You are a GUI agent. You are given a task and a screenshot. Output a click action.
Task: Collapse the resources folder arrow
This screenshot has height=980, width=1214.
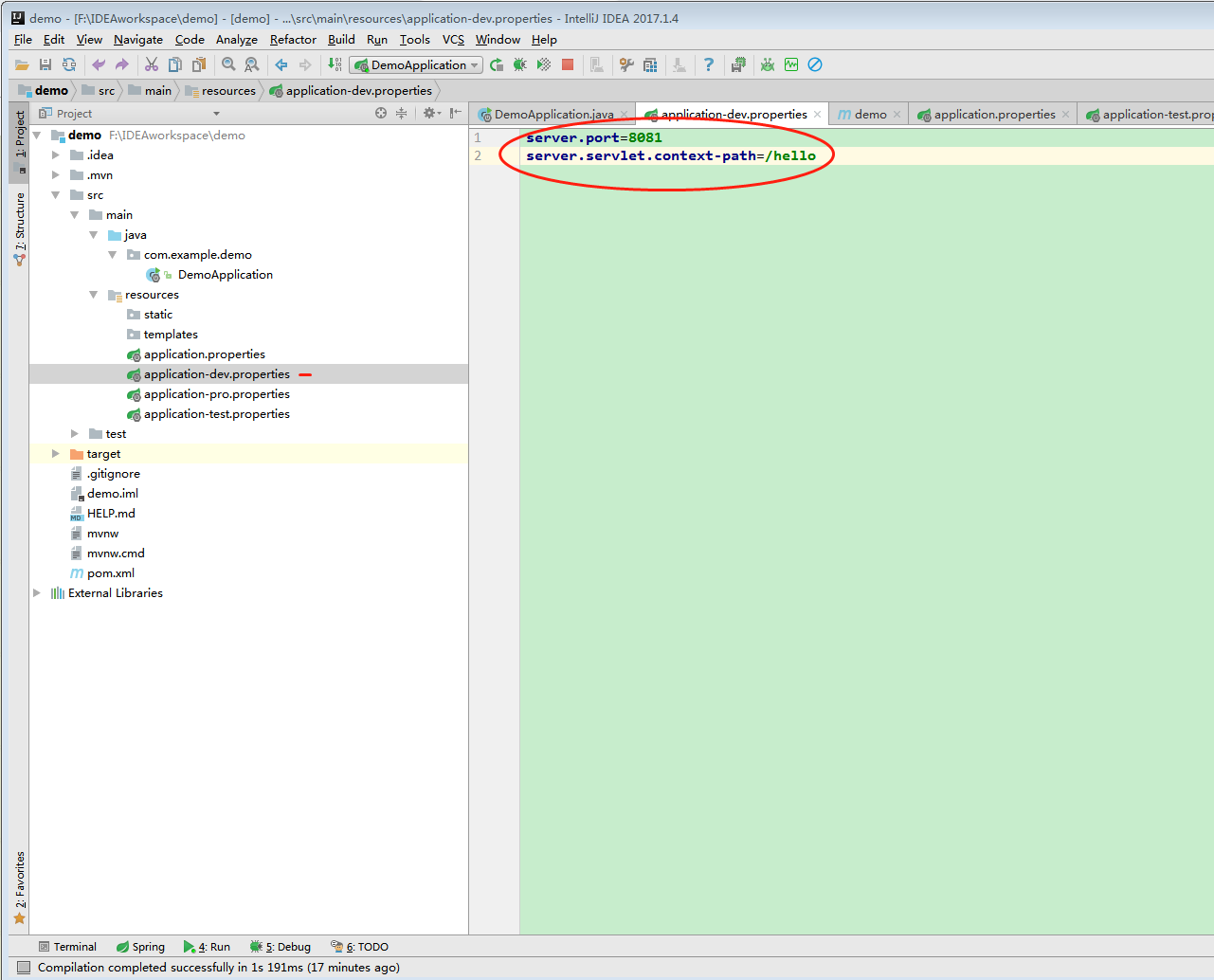coord(94,295)
